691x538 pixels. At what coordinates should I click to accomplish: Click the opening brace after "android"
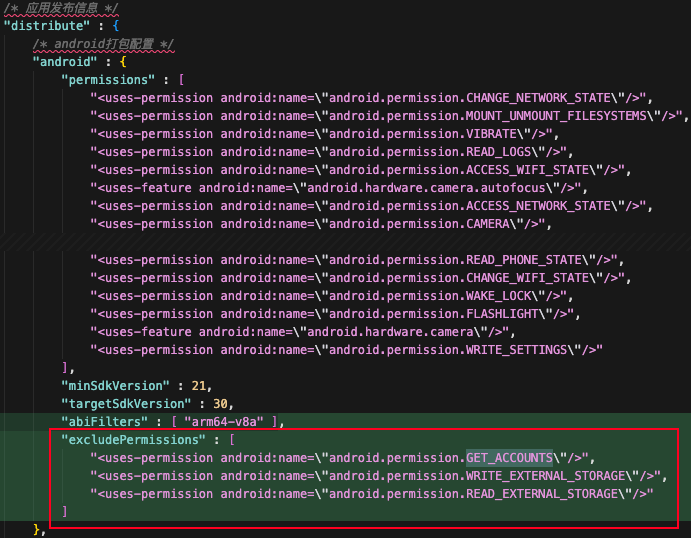click(x=123, y=62)
